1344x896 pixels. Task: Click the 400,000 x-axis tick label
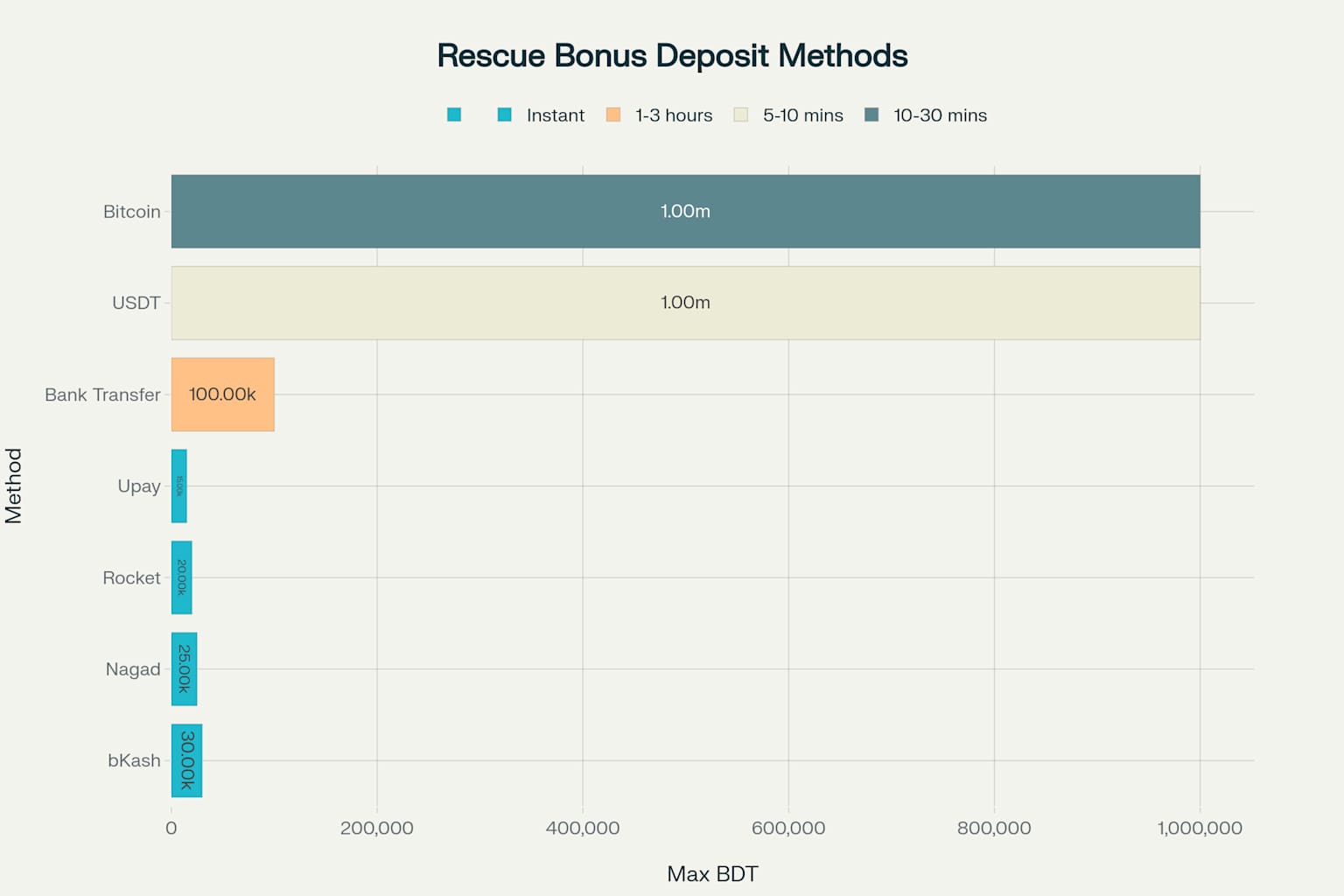pyautogui.click(x=583, y=828)
